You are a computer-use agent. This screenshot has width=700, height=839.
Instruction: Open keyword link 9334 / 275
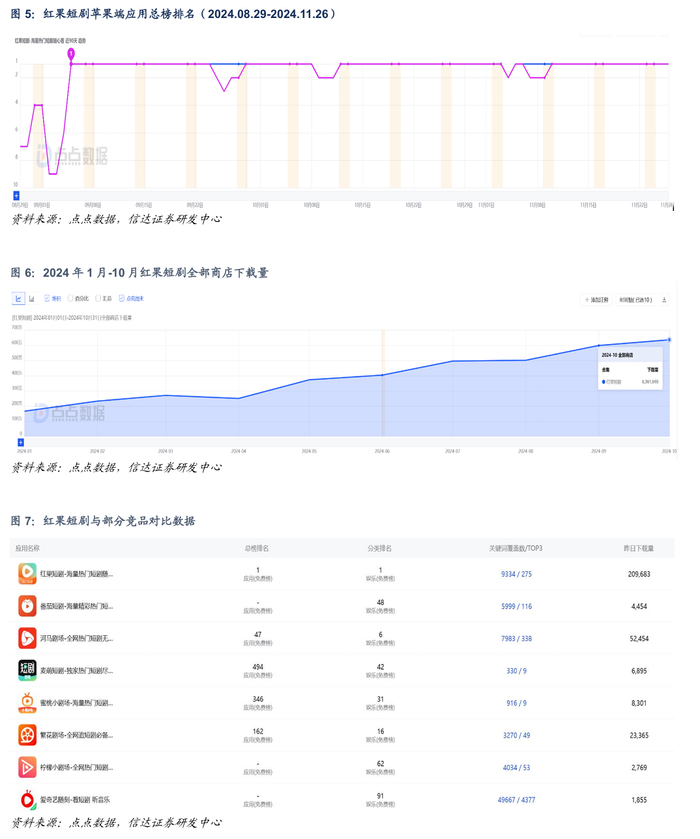pyautogui.click(x=516, y=574)
